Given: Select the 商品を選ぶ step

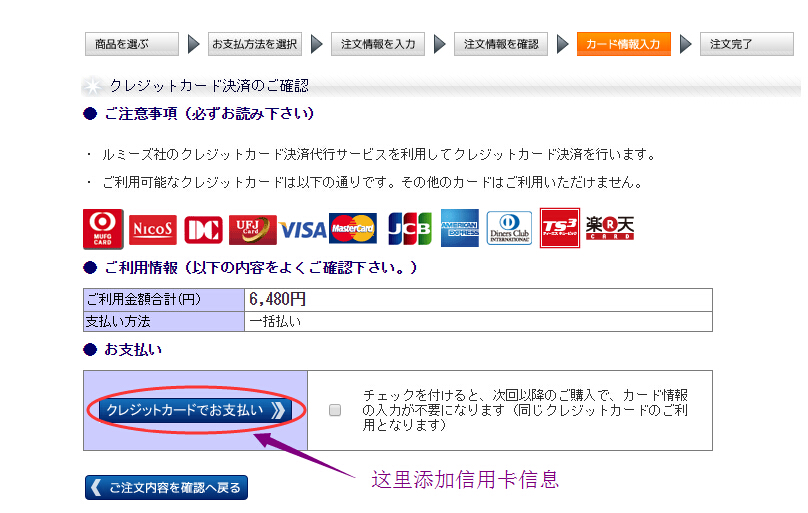Looking at the screenshot, I should pos(131,44).
